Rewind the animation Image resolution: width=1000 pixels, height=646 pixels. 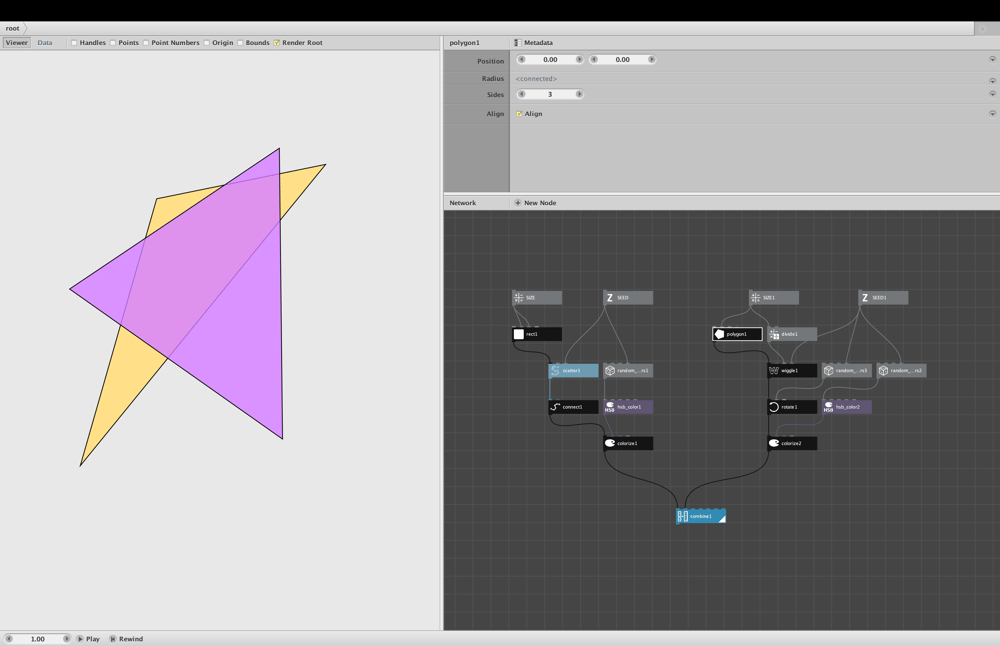pos(126,638)
